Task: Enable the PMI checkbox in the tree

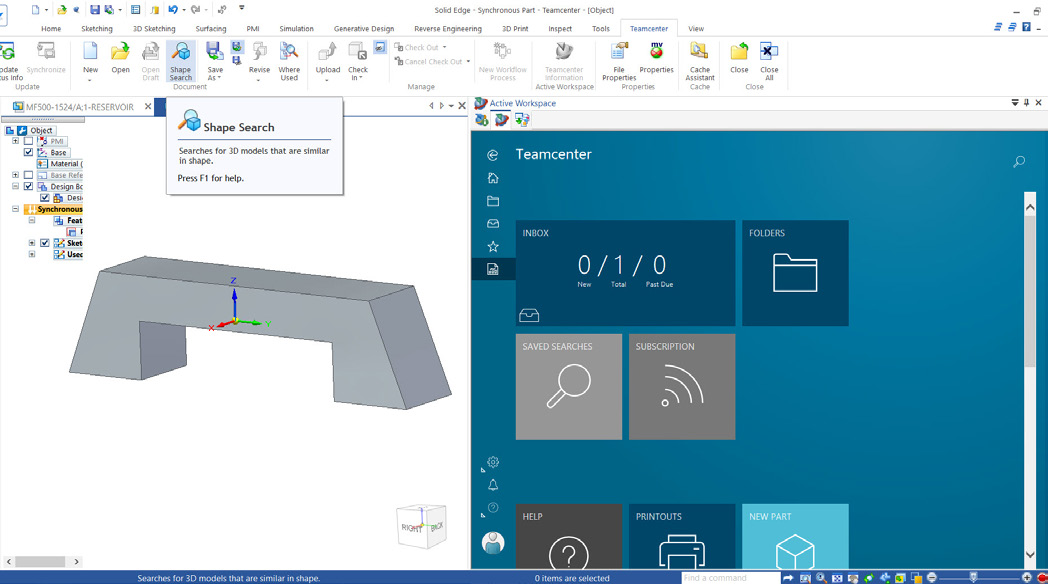Action: point(28,142)
